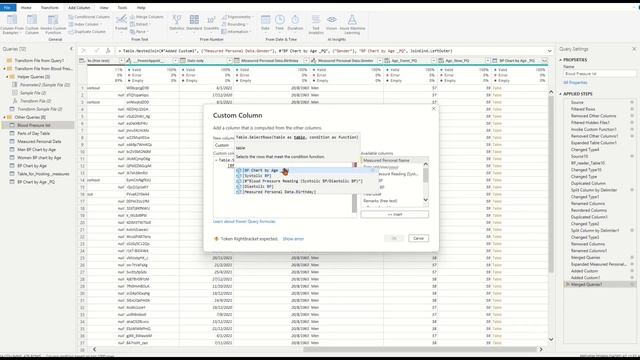Click the Scientific ribbon icon

click(x=211, y=22)
